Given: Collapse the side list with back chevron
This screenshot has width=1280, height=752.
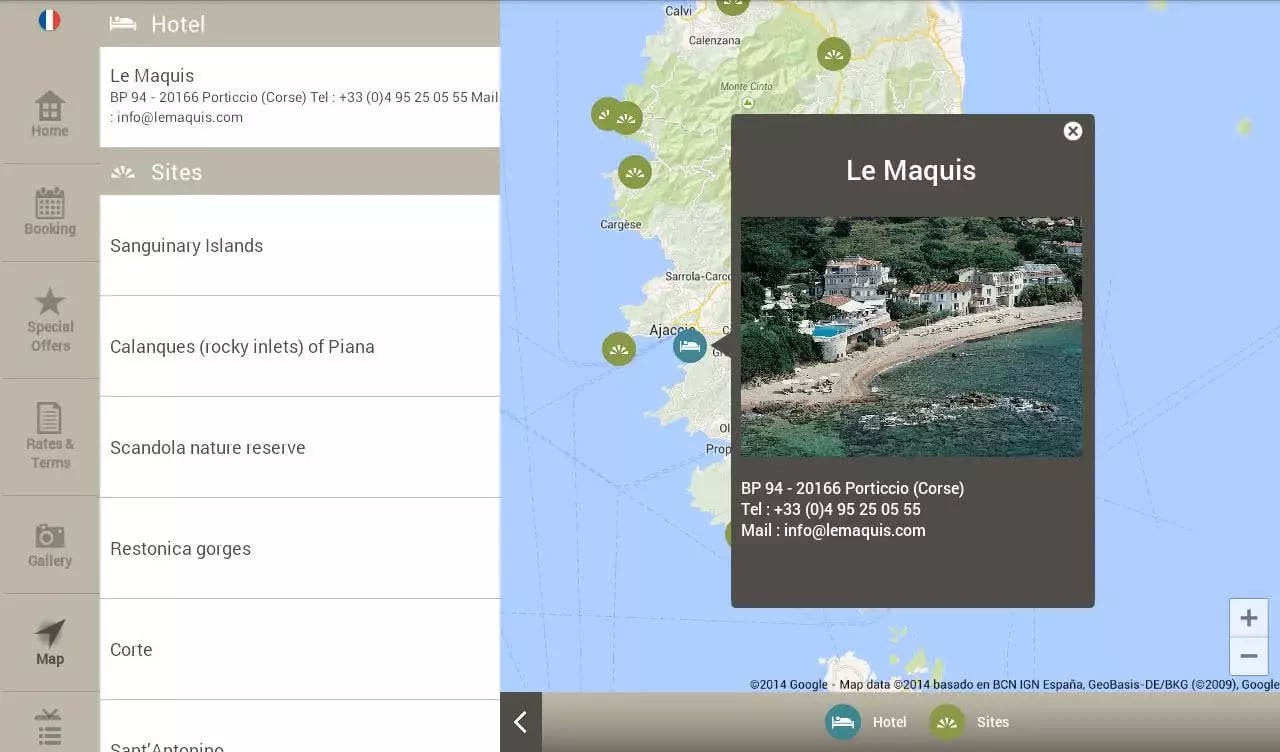Looking at the screenshot, I should click(520, 722).
